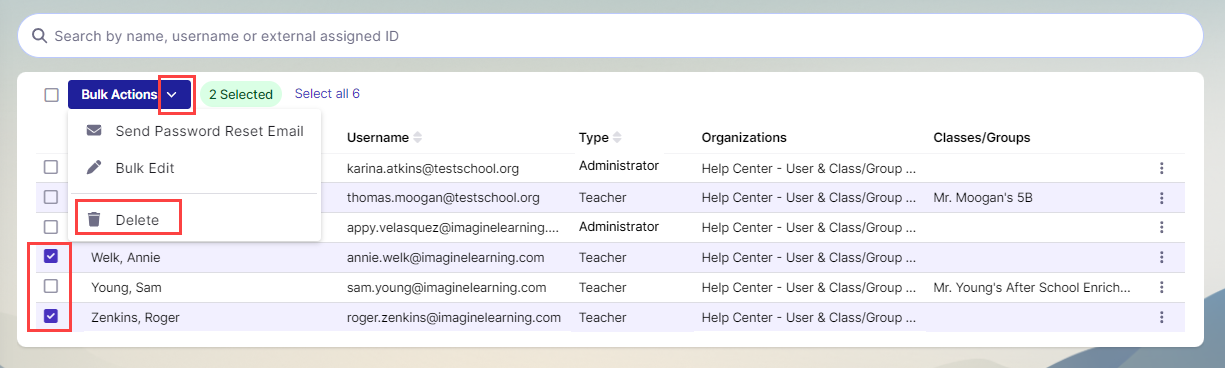Click the name Welk, Annie
The width and height of the screenshot is (1225, 368).
click(x=125, y=257)
